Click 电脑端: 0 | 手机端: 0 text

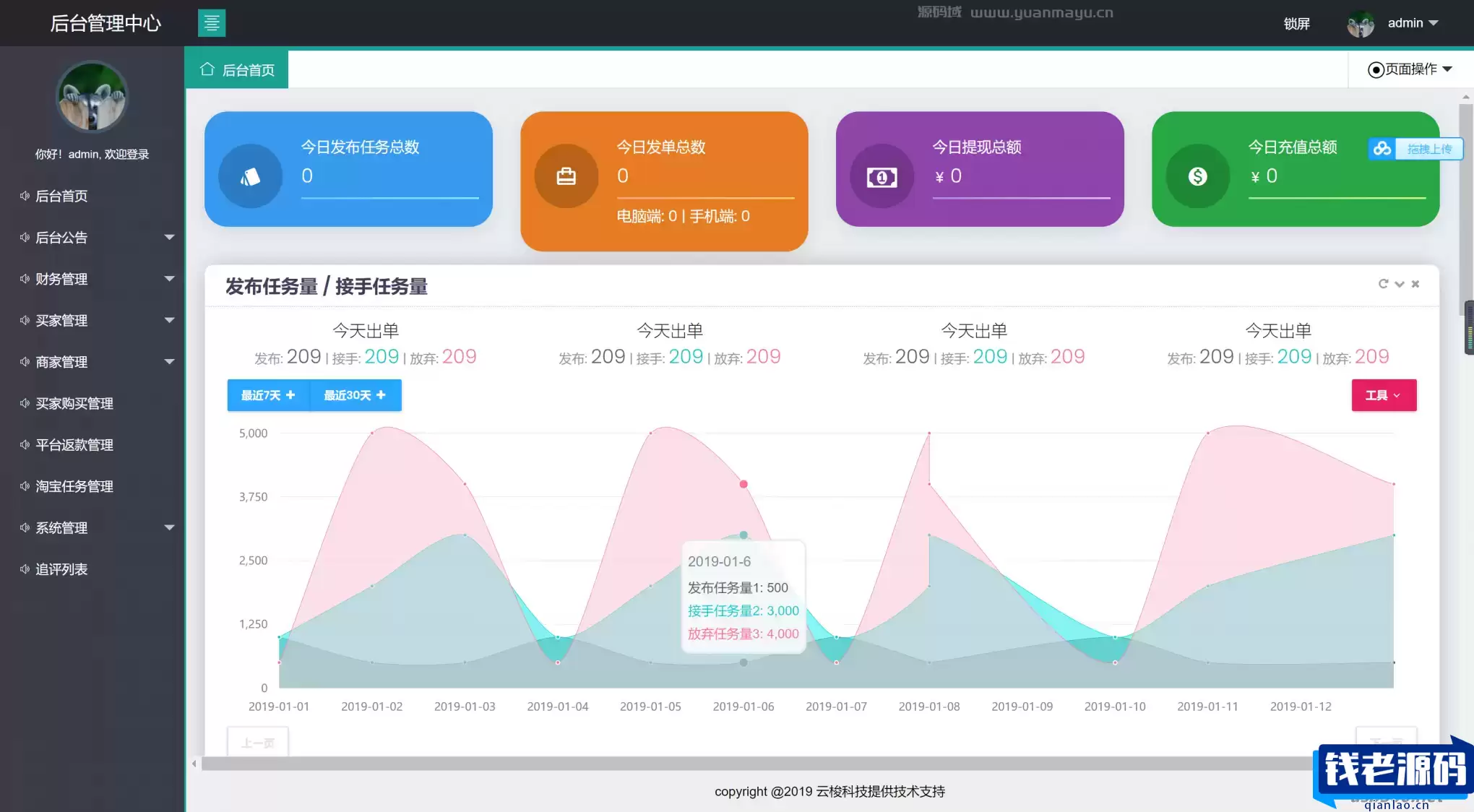pos(683,216)
